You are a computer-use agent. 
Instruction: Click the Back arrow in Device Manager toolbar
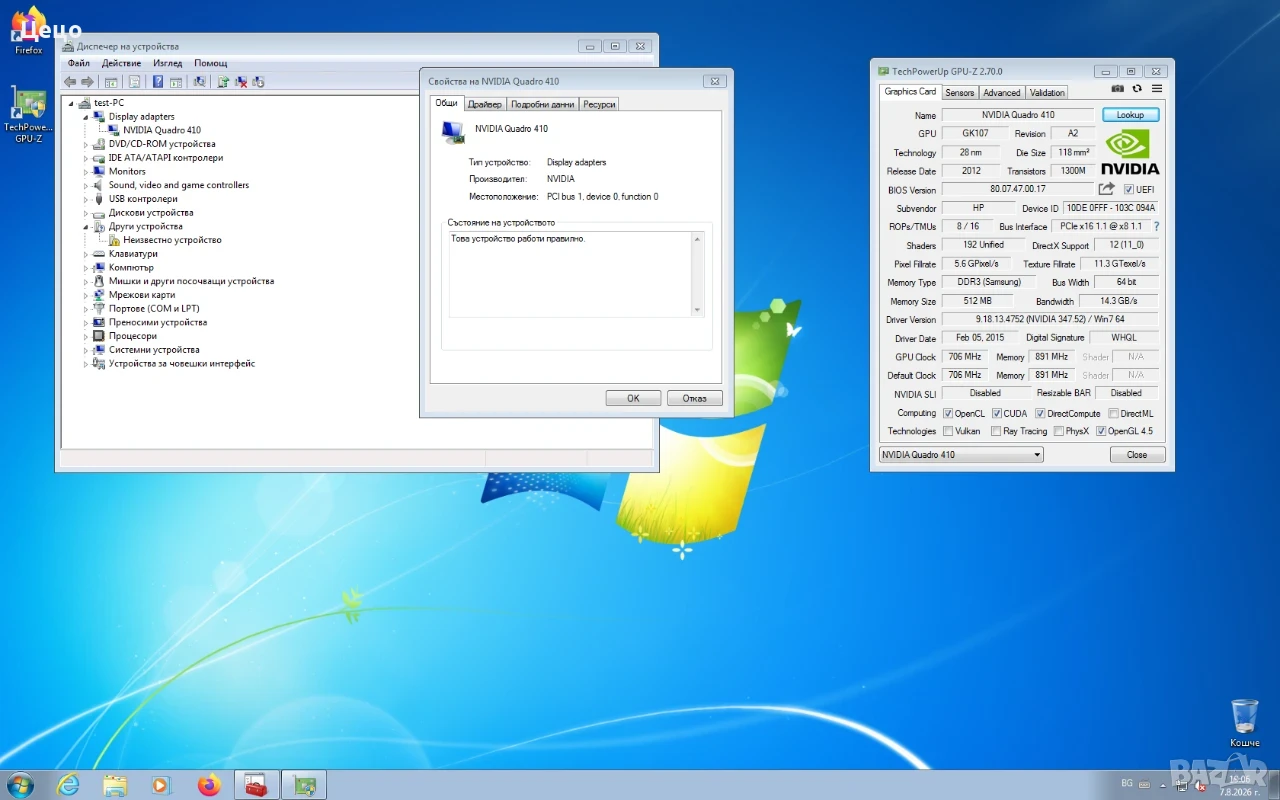70,82
